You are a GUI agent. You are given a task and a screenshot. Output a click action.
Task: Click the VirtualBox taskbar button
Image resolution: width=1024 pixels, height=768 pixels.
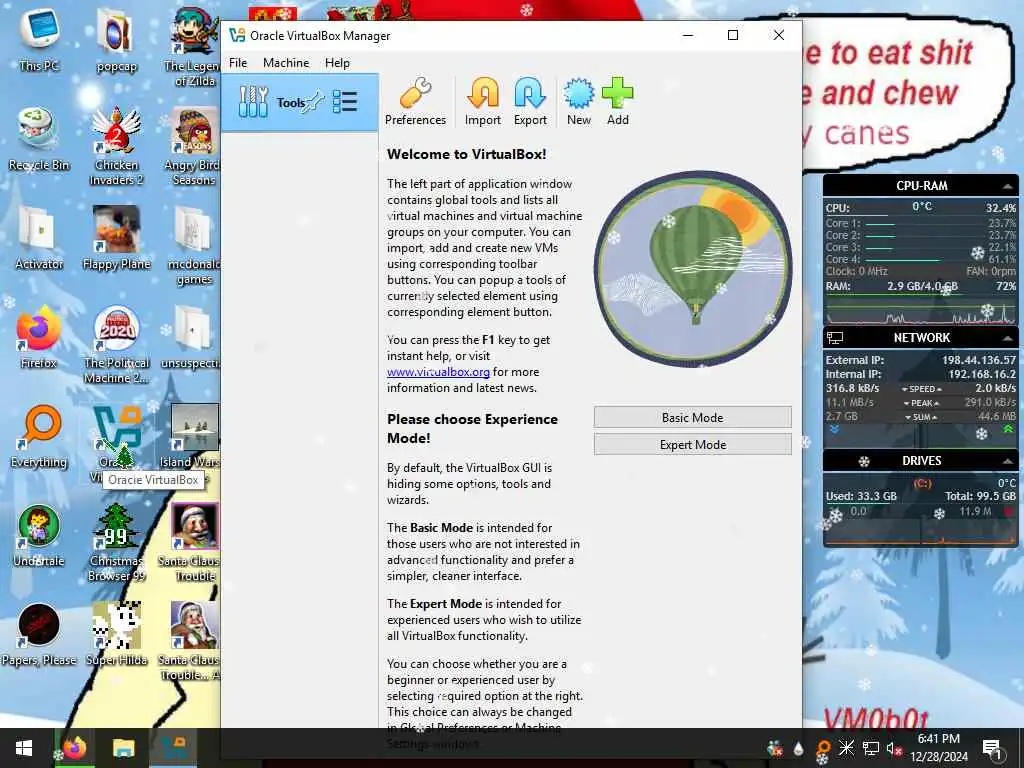coord(173,748)
